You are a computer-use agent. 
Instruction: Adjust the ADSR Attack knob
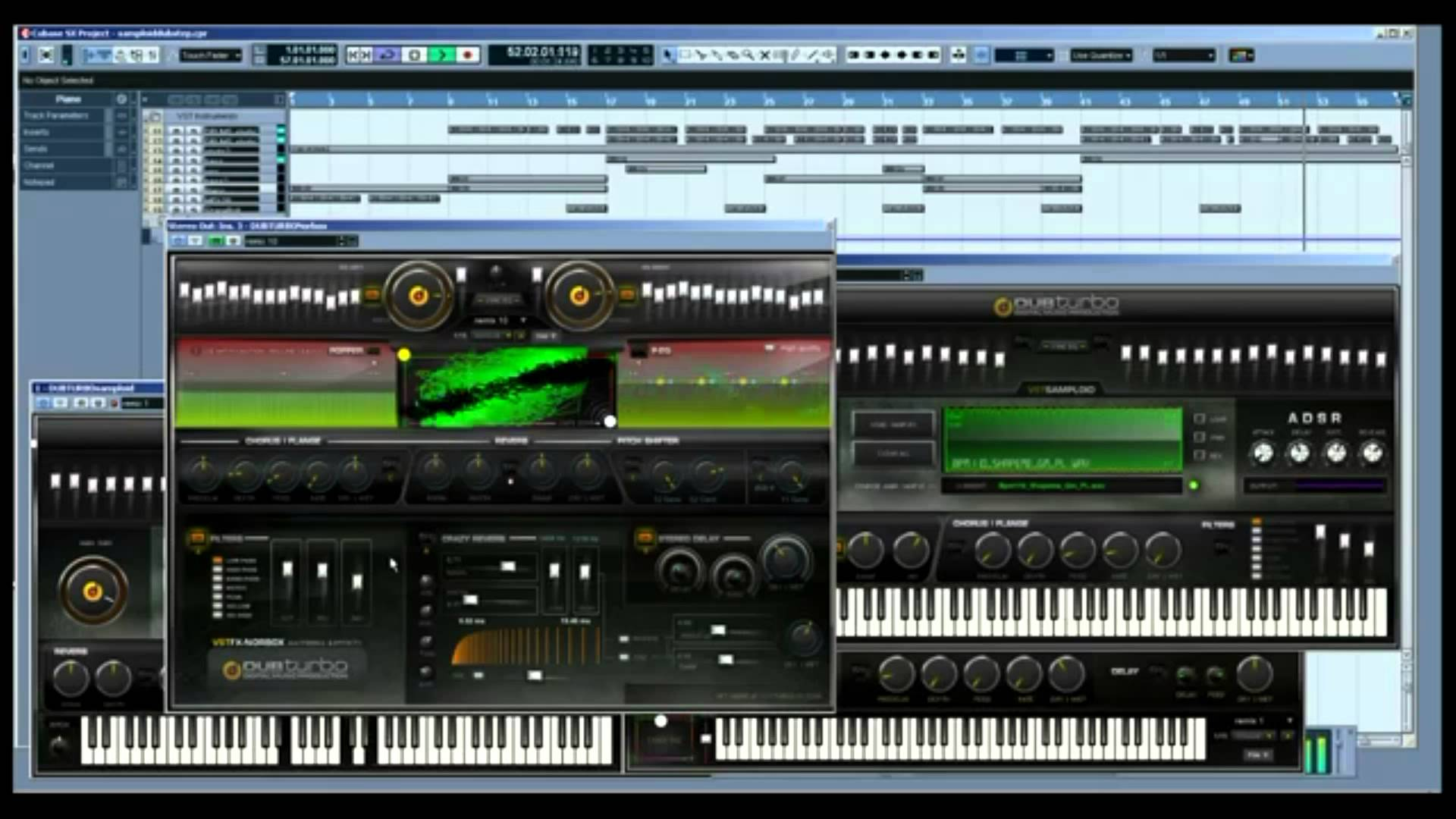1263,453
